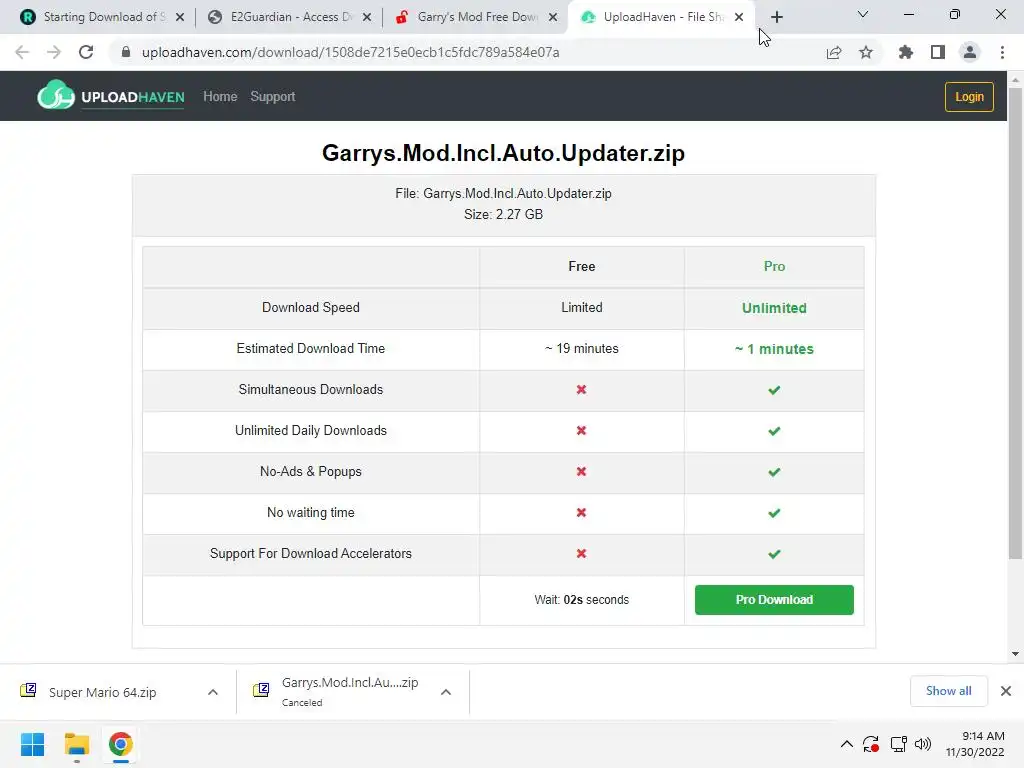The height and width of the screenshot is (768, 1024).
Task: Click the Super Mario 64.zip file icon
Action: 28,690
